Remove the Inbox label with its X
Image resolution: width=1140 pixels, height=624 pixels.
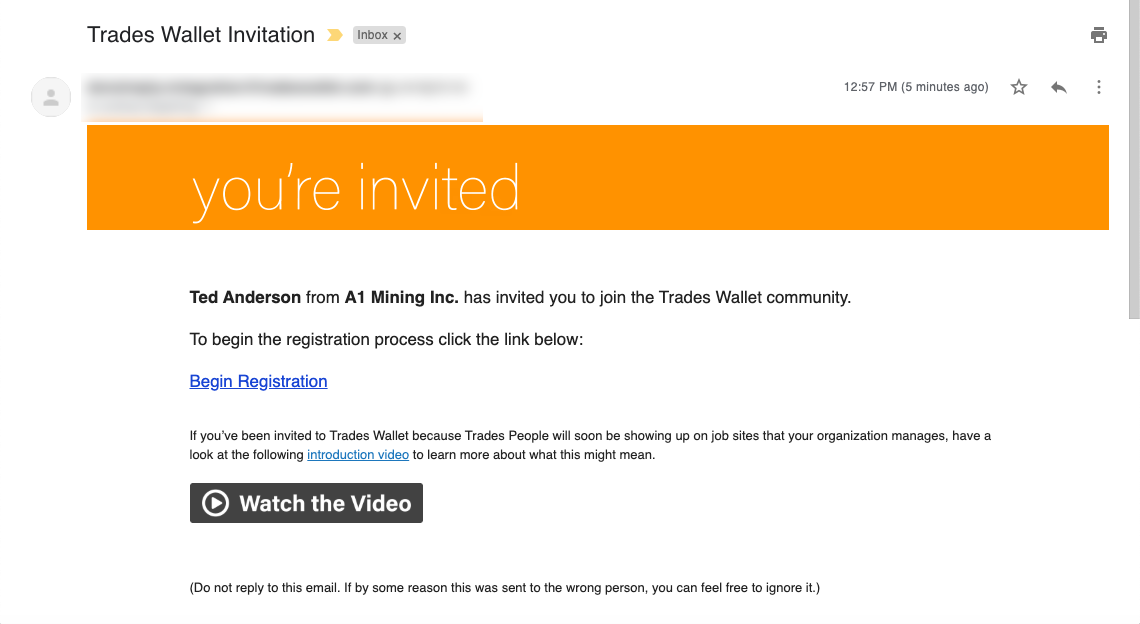[x=397, y=36]
